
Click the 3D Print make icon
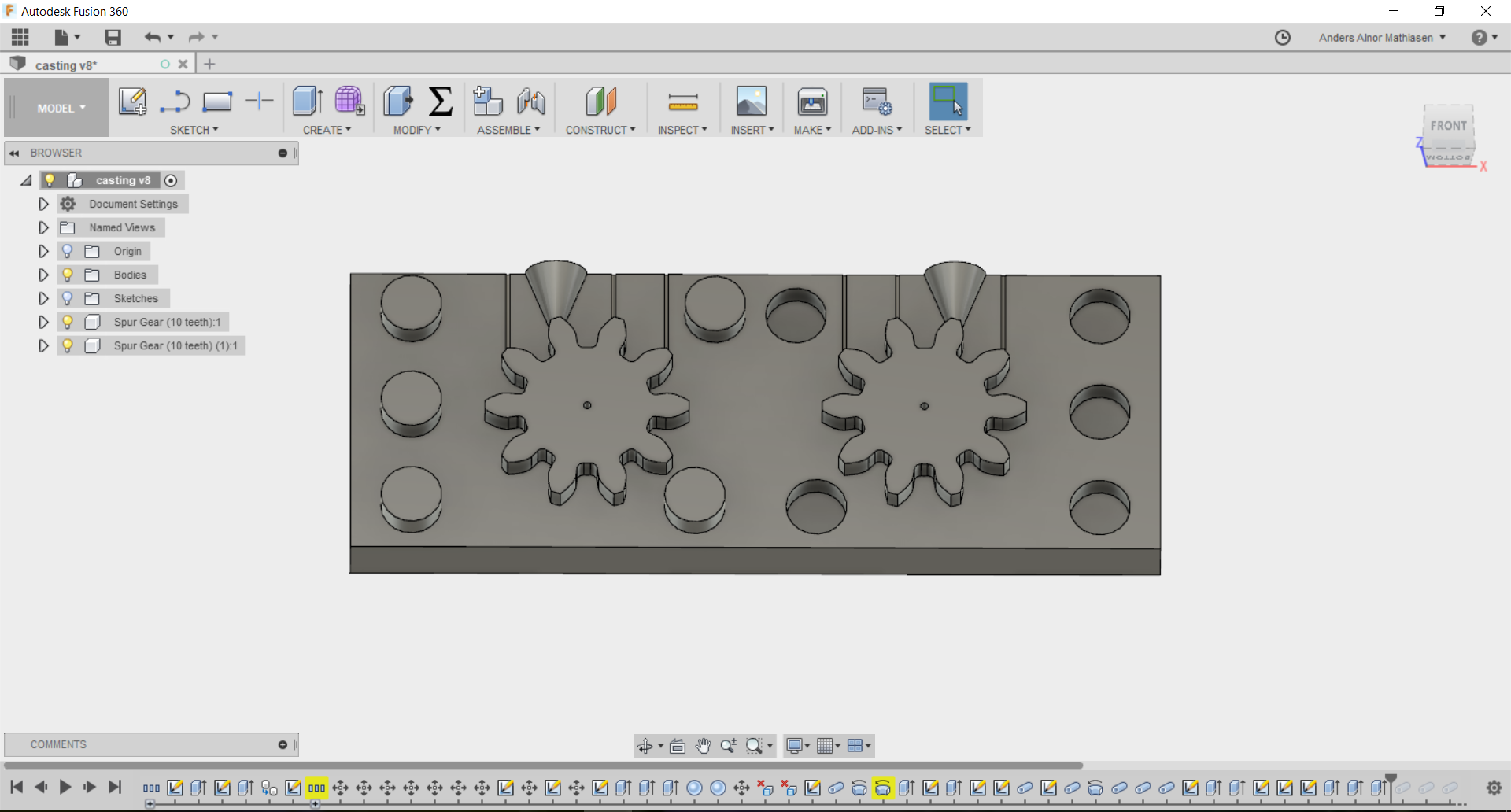812,101
